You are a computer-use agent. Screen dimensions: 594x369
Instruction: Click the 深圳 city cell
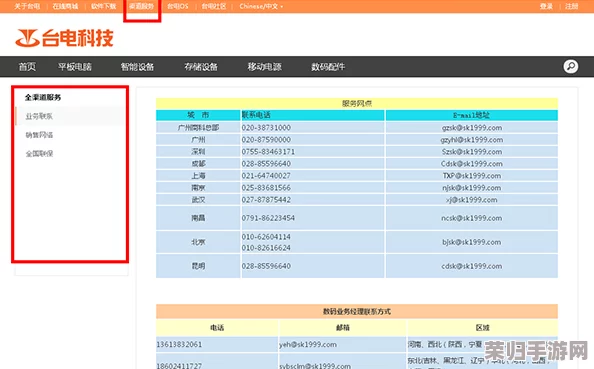click(x=198, y=152)
